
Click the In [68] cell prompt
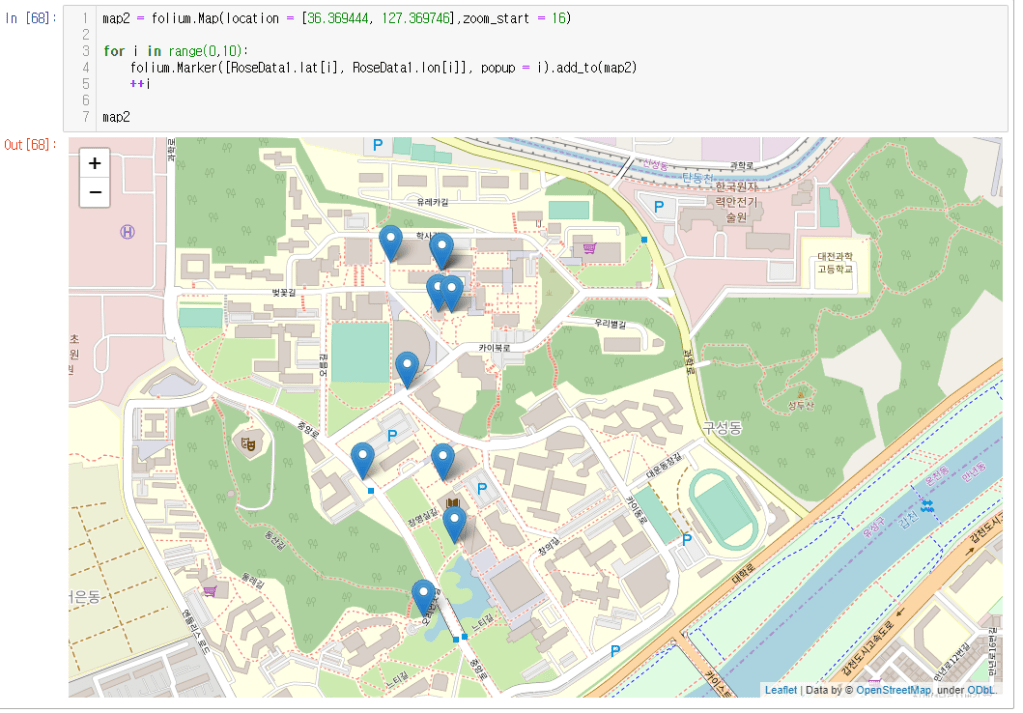tap(30, 19)
